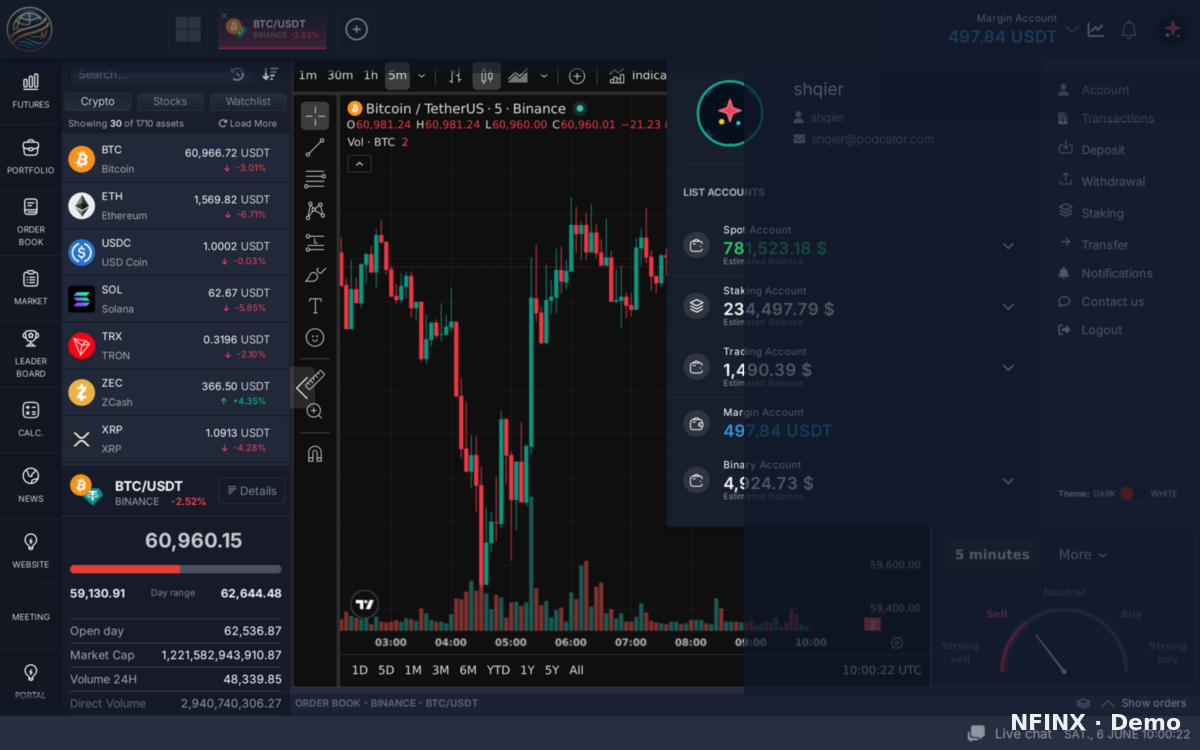Screen dimensions: 1200x750
Task: Open the chart style dropdown arrow
Action: coord(544,76)
